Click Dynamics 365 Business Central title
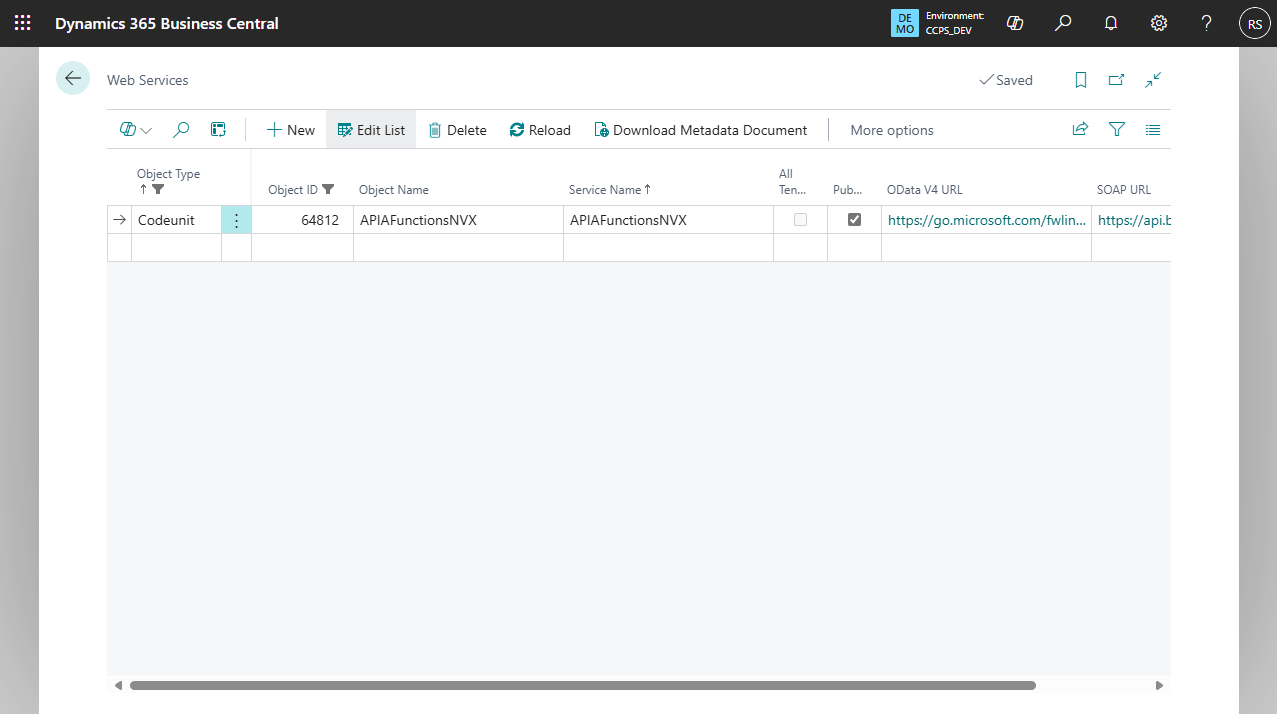 (167, 23)
